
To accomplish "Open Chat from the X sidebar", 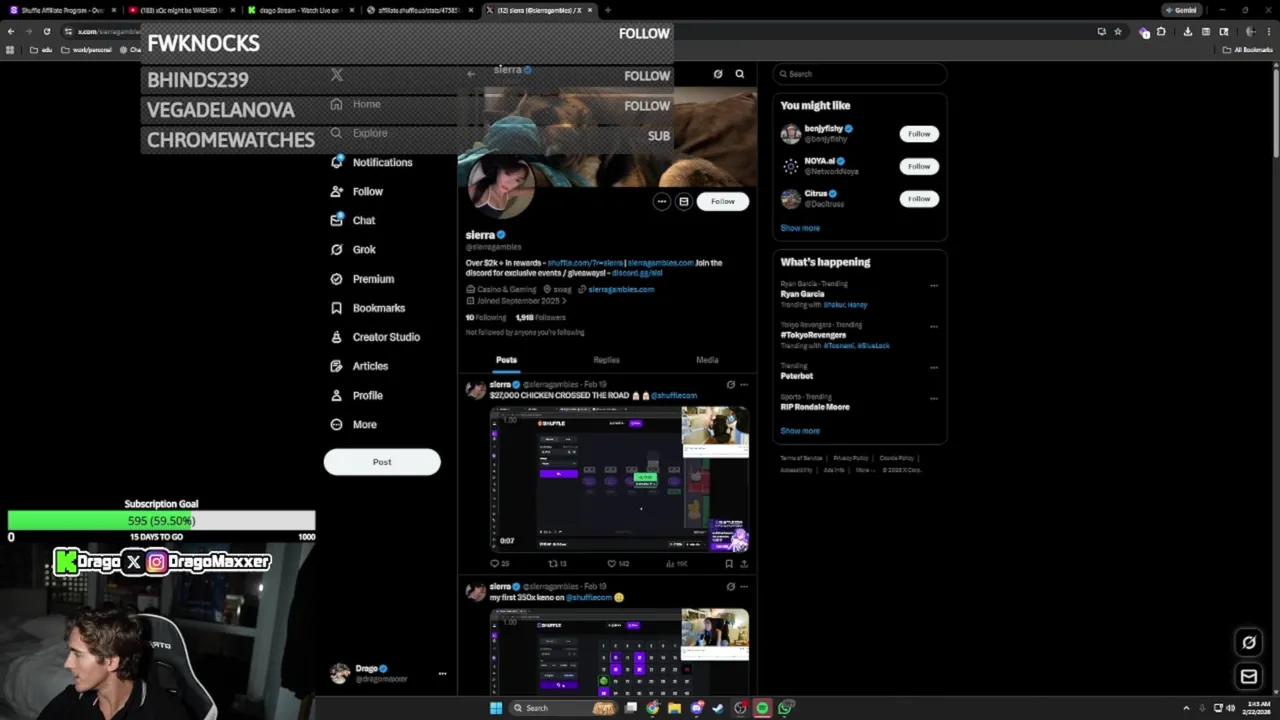I will 353,220.
